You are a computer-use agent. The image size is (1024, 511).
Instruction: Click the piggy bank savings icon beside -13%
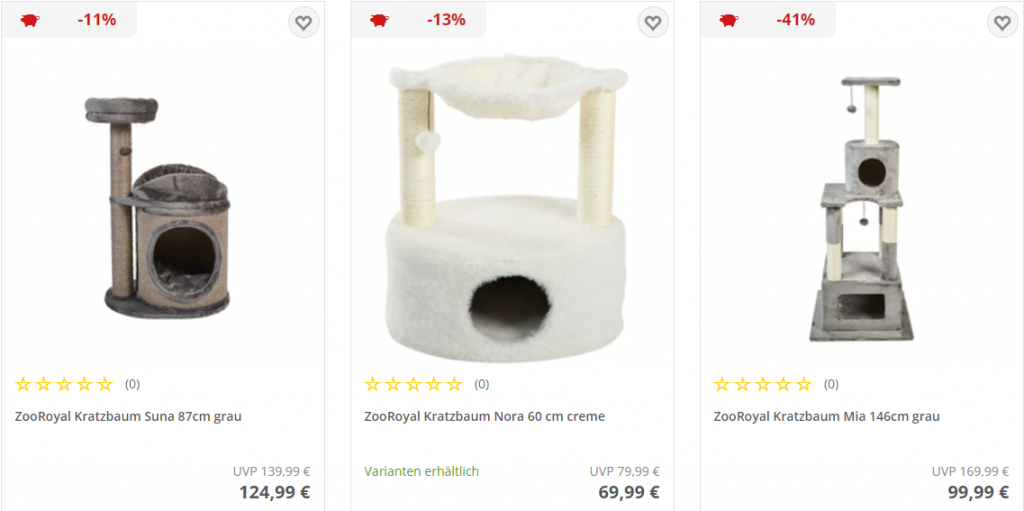[x=379, y=20]
